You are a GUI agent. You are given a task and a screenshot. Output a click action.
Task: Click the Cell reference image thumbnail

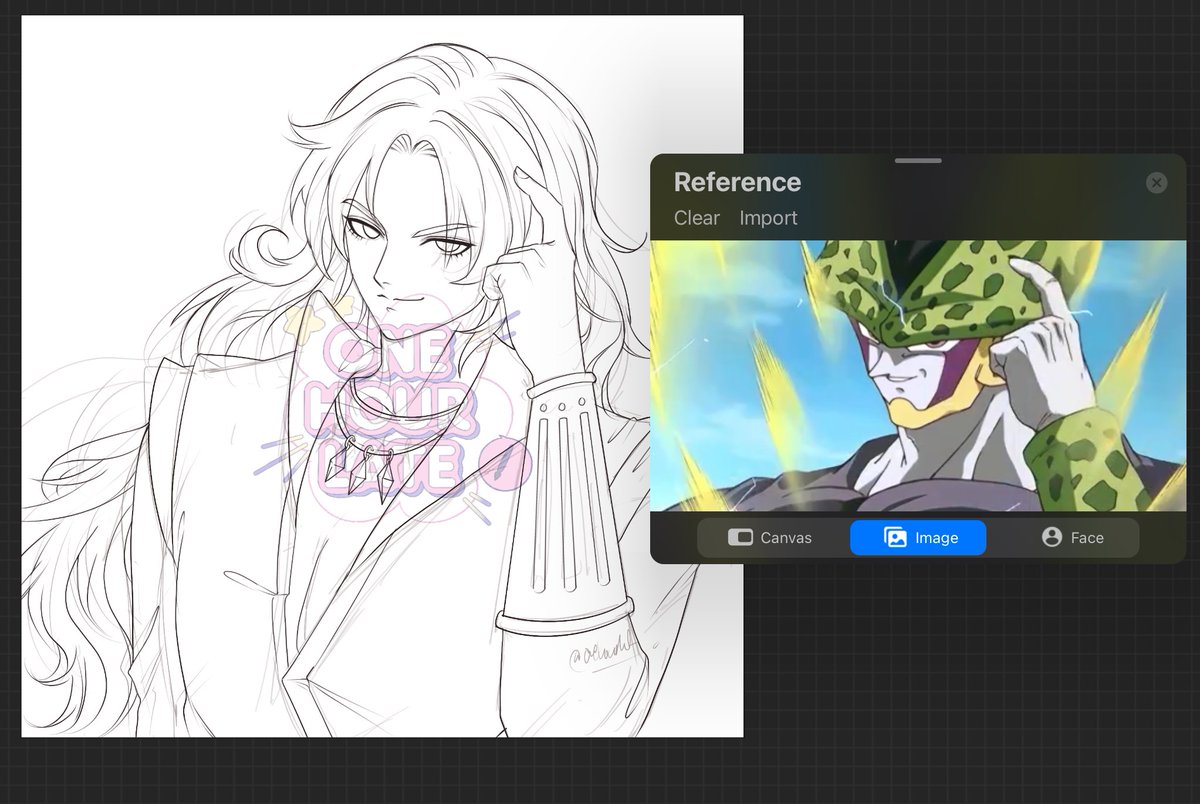[x=918, y=376]
